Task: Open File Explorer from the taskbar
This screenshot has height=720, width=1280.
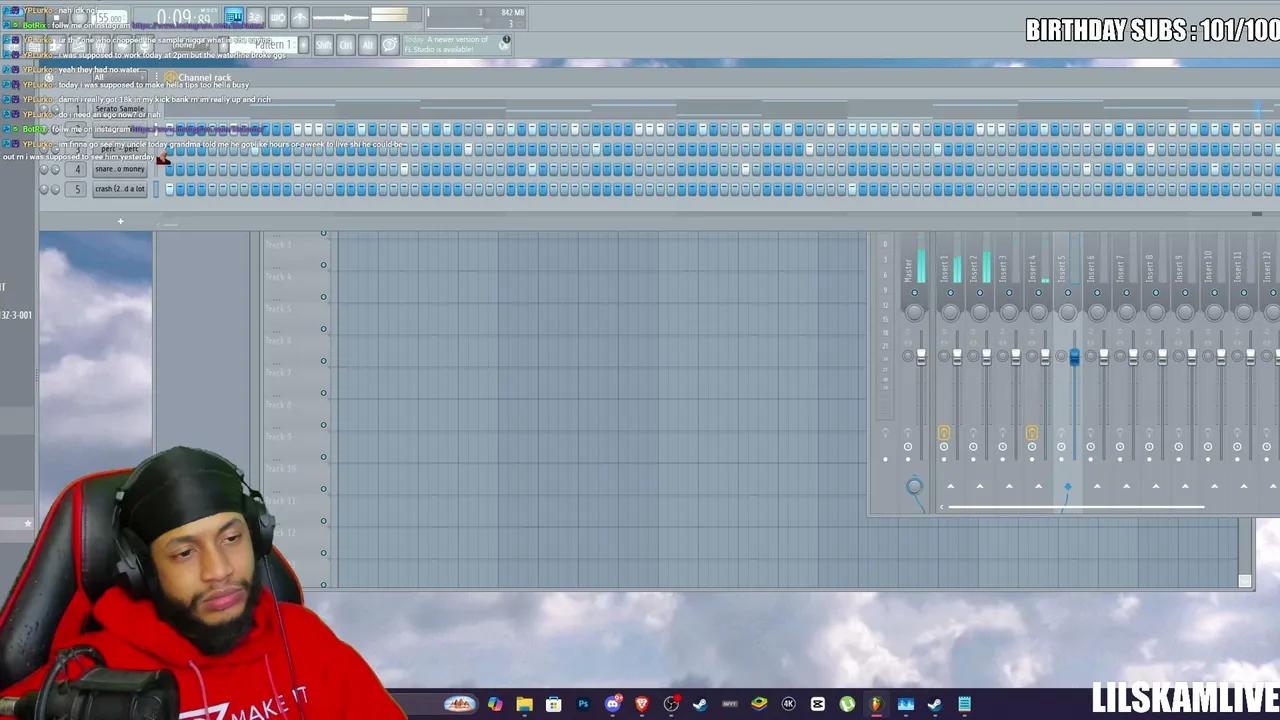Action: 524,704
